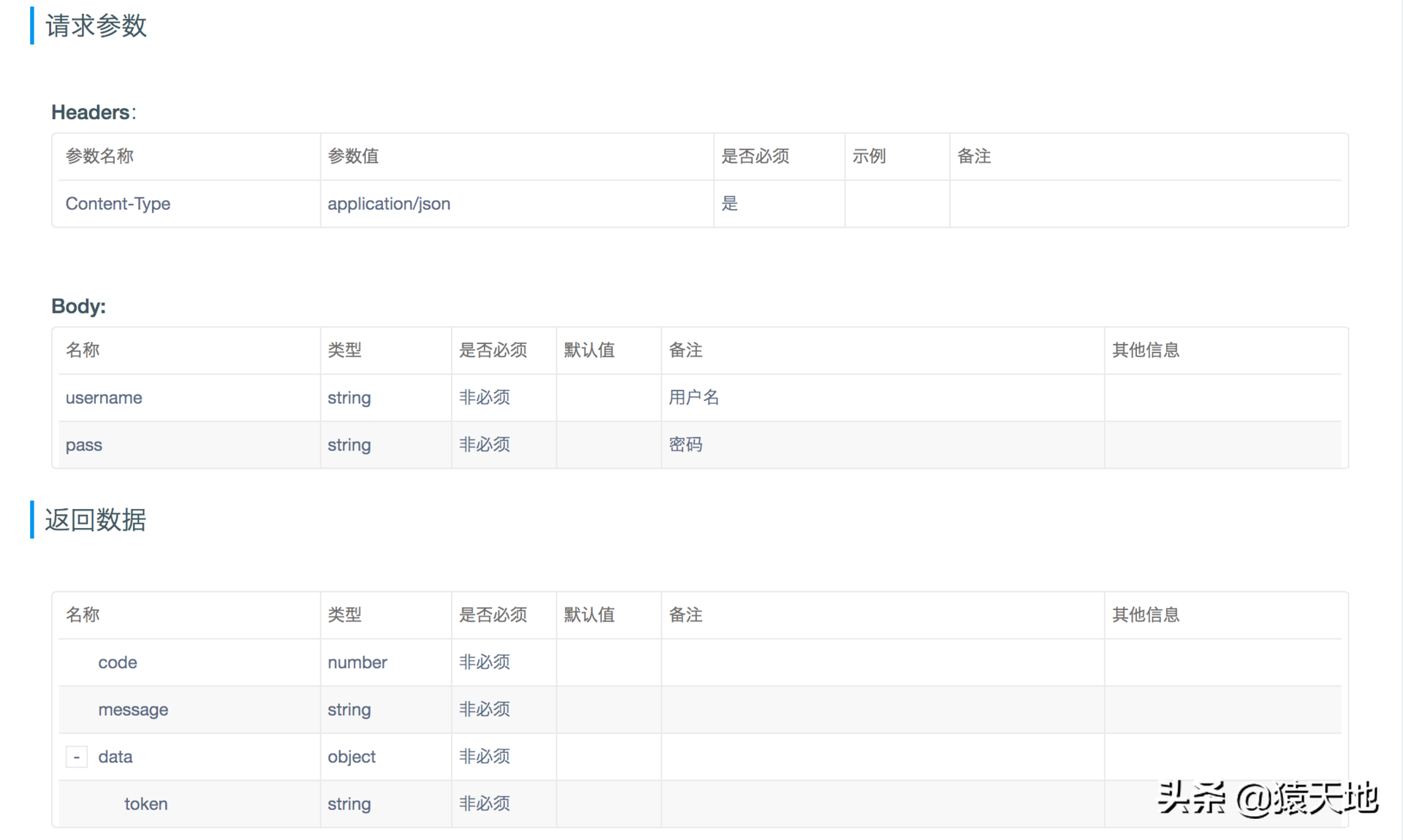Click the Body label
Viewport: 1403px width, 840px height.
pos(78,306)
